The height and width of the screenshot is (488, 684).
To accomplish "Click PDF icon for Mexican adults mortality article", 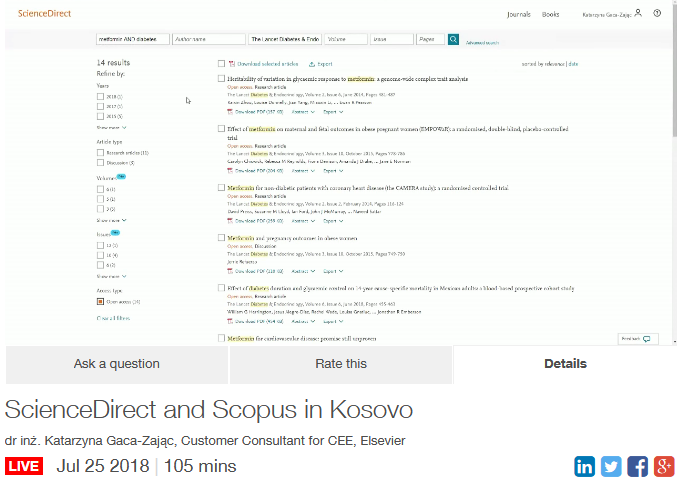I will (x=230, y=321).
